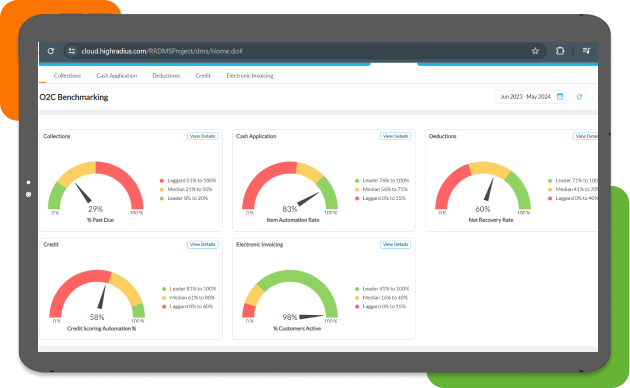
Task: Click the 58% value in Credit
Action: [x=97, y=317]
